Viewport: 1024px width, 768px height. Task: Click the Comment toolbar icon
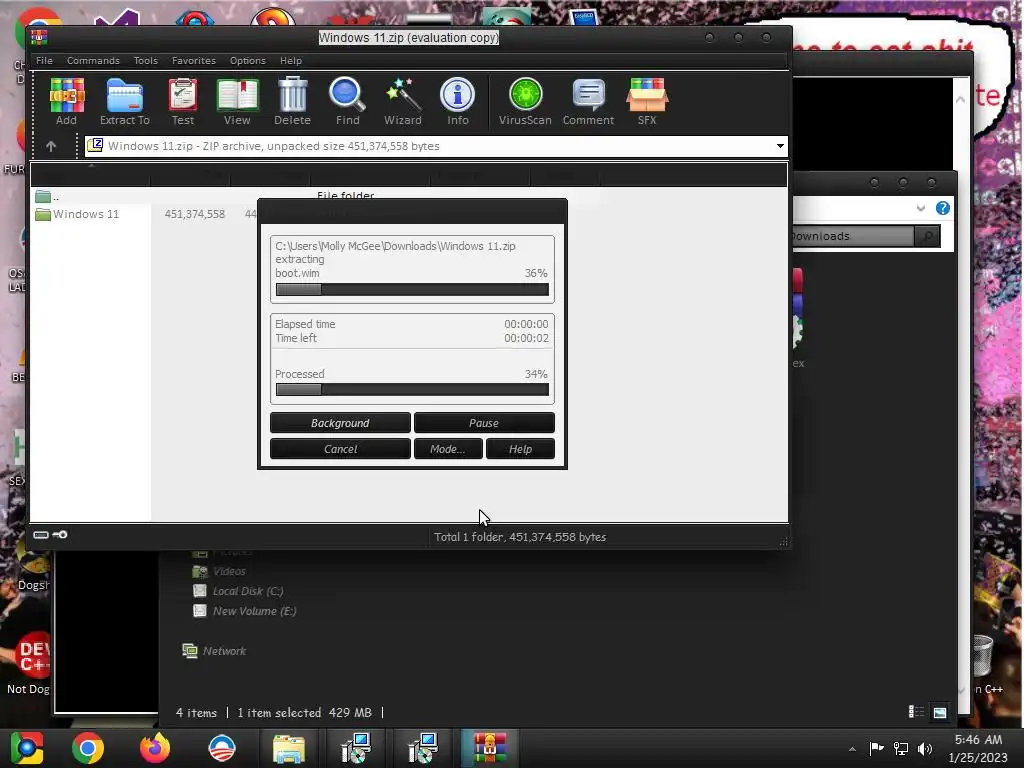point(588,101)
